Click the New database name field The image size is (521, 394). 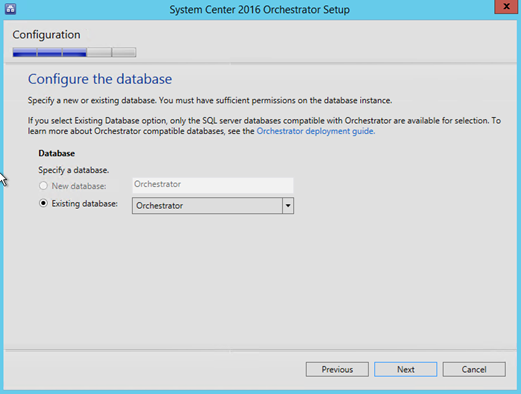click(213, 185)
